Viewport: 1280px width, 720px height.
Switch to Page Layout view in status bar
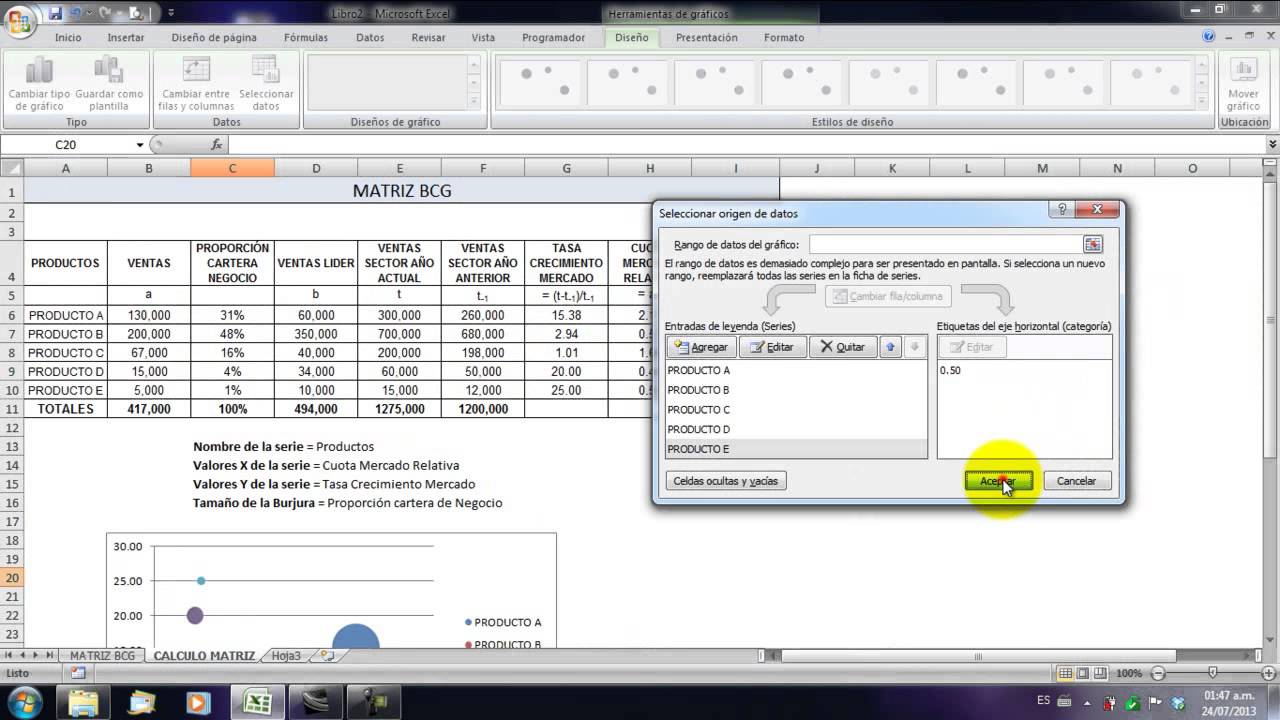click(1084, 674)
